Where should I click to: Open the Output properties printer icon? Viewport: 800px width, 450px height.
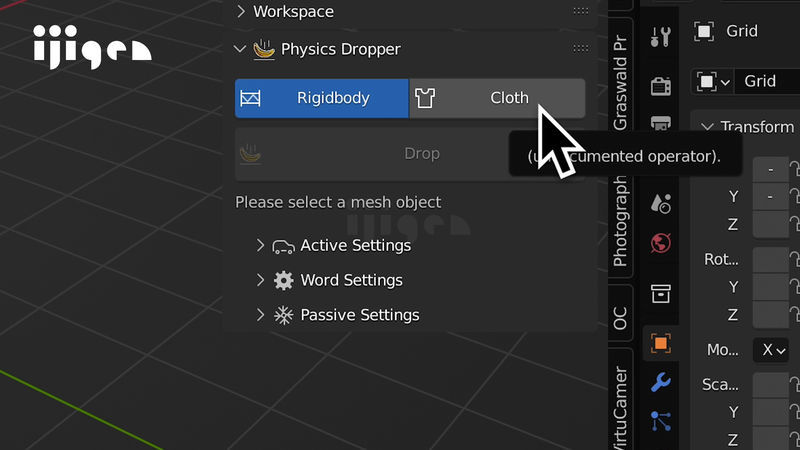(660, 122)
